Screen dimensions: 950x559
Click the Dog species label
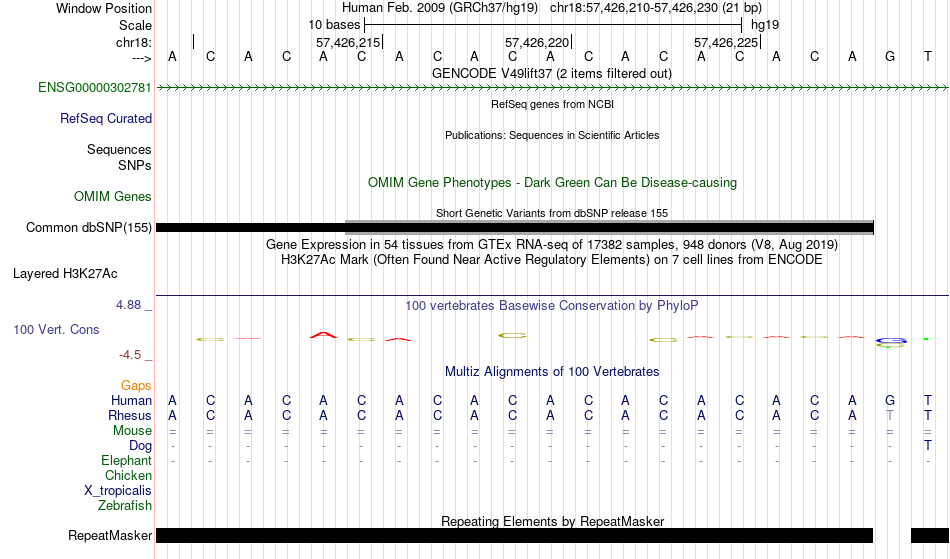click(x=141, y=446)
